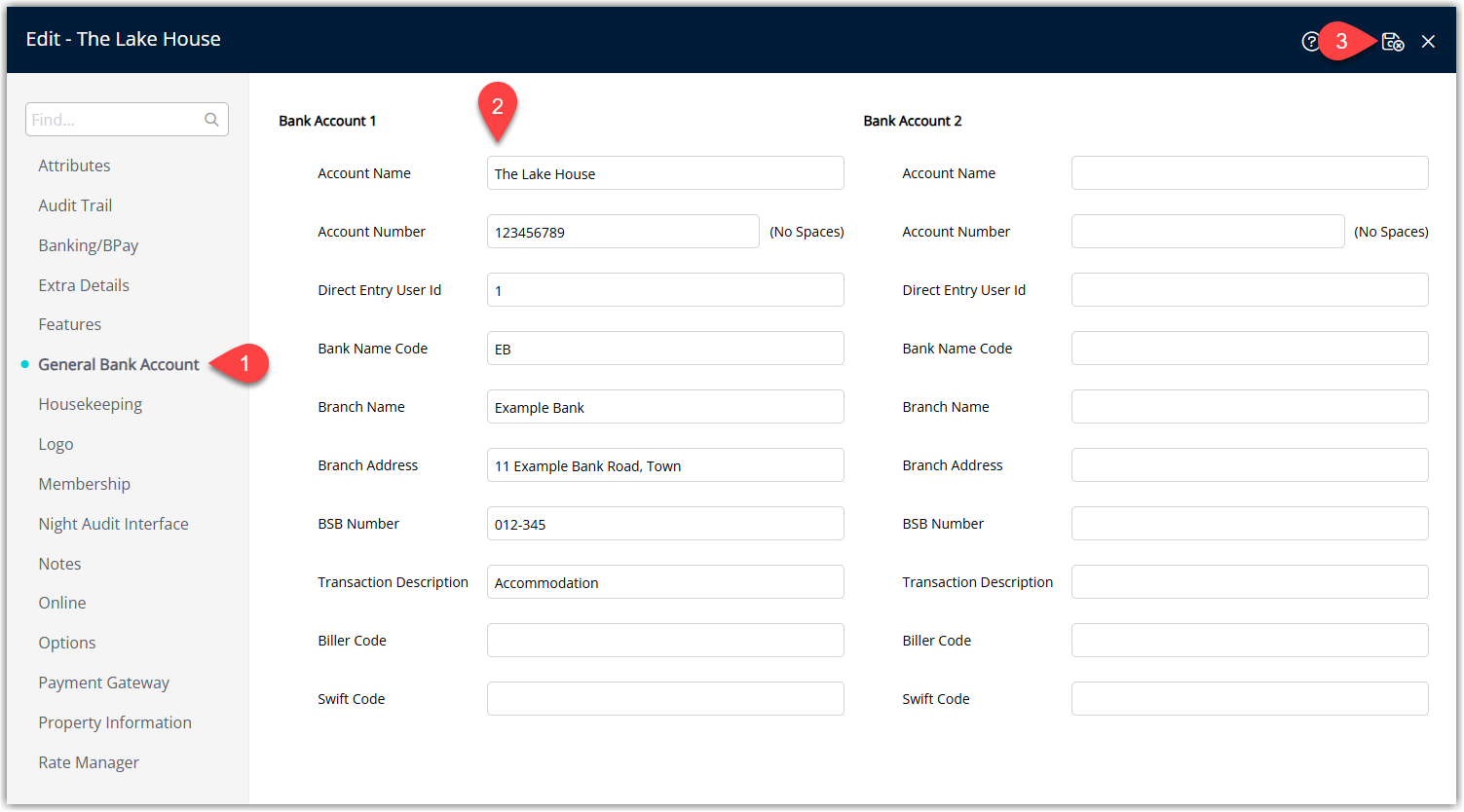Click Bank Account 2 Swift Code field
Viewport: 1464px width, 812px height.
pyautogui.click(x=1250, y=699)
